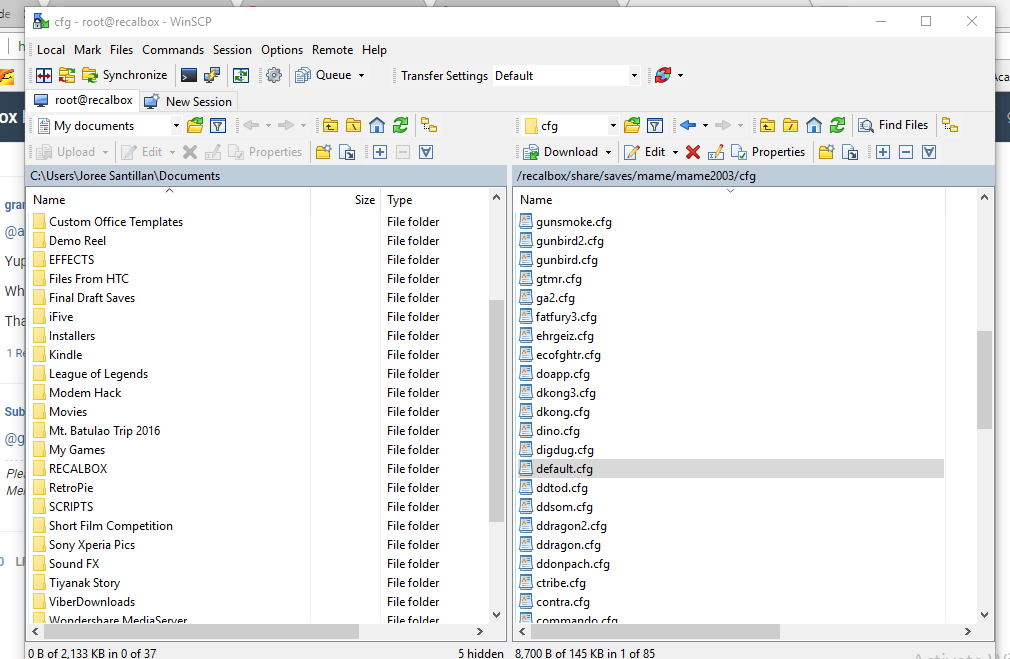Click local panel filter icon
The height and width of the screenshot is (659, 1010).
click(218, 126)
